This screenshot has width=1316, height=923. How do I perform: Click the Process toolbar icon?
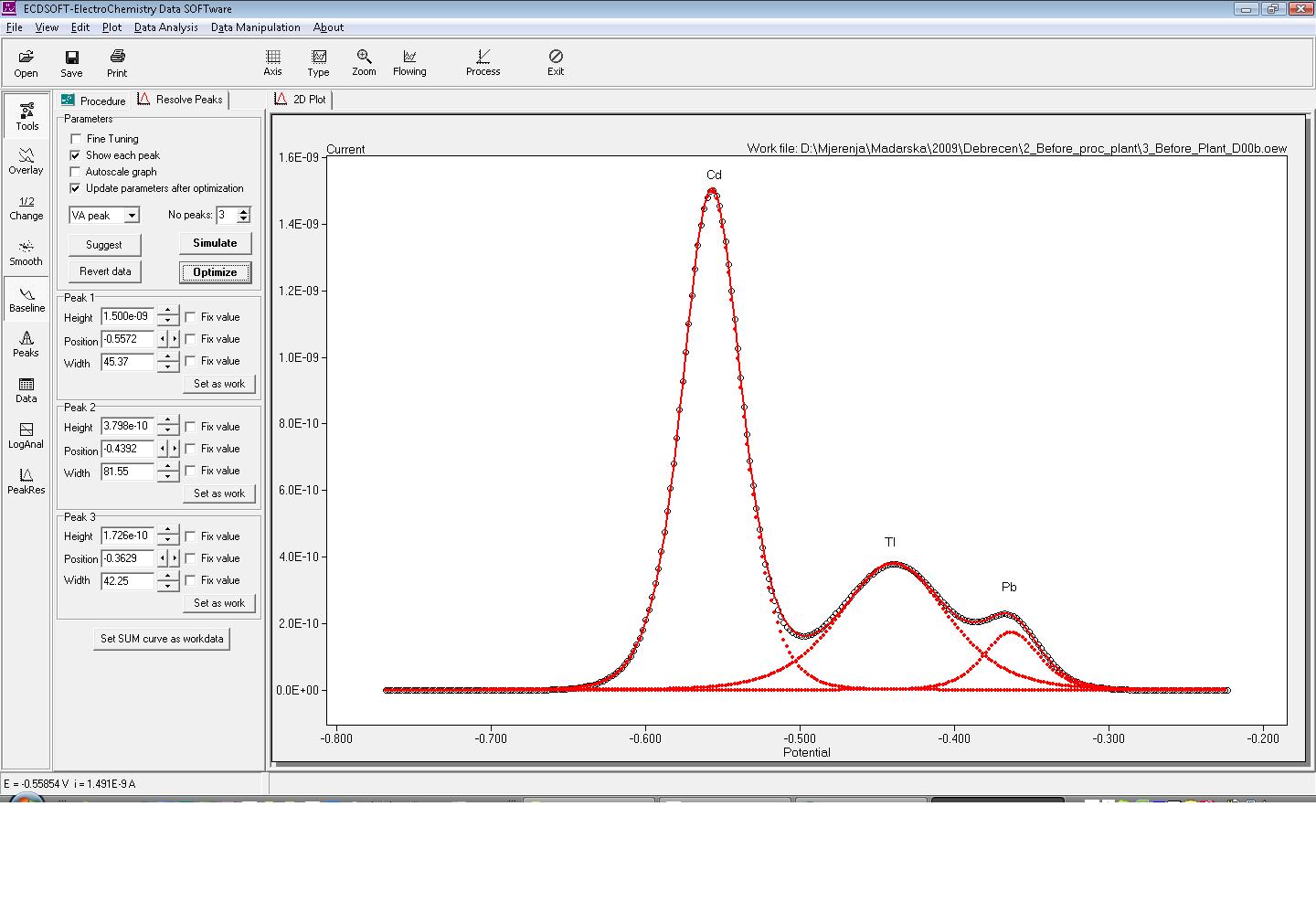[483, 62]
